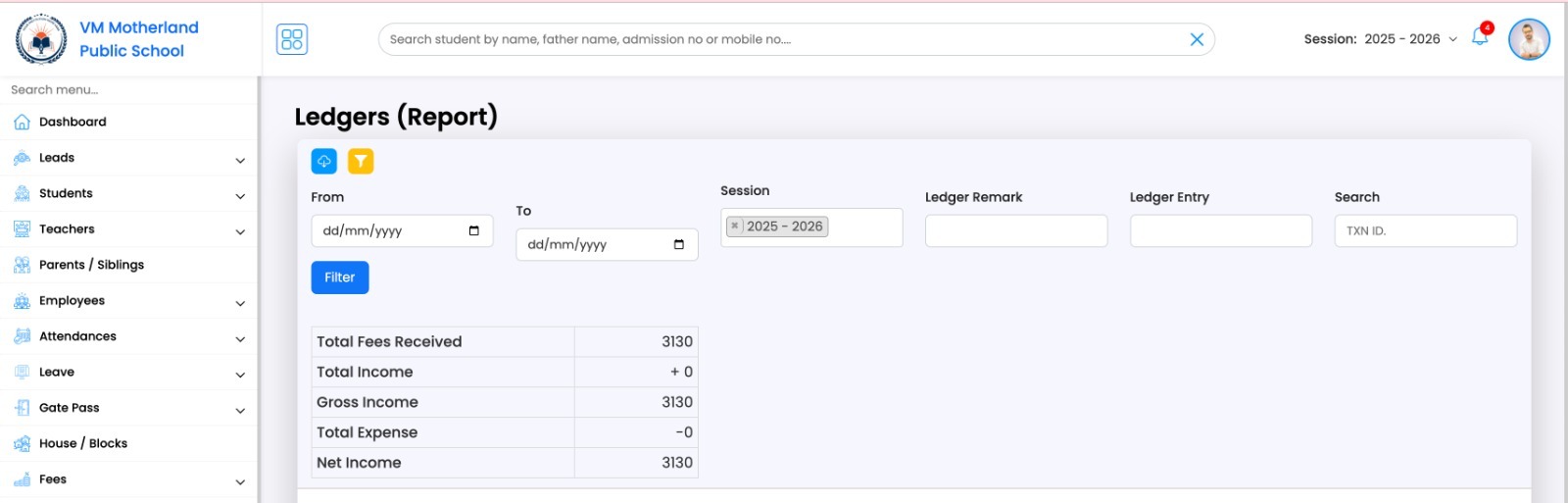Focus the Ledger Remark input field
The width and height of the screenshot is (1568, 503).
[x=1016, y=231]
